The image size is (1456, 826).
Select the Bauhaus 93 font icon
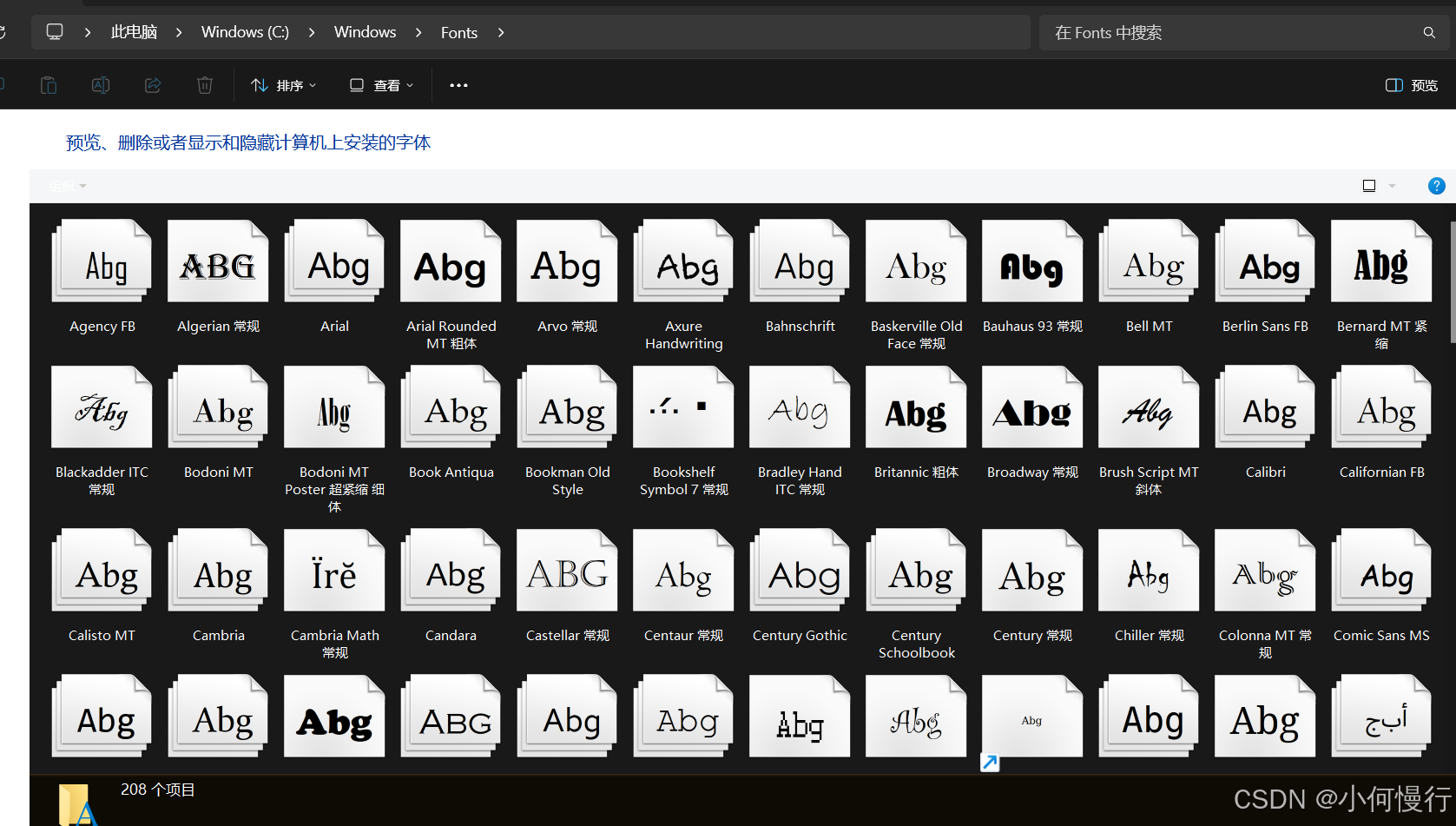tap(1032, 261)
